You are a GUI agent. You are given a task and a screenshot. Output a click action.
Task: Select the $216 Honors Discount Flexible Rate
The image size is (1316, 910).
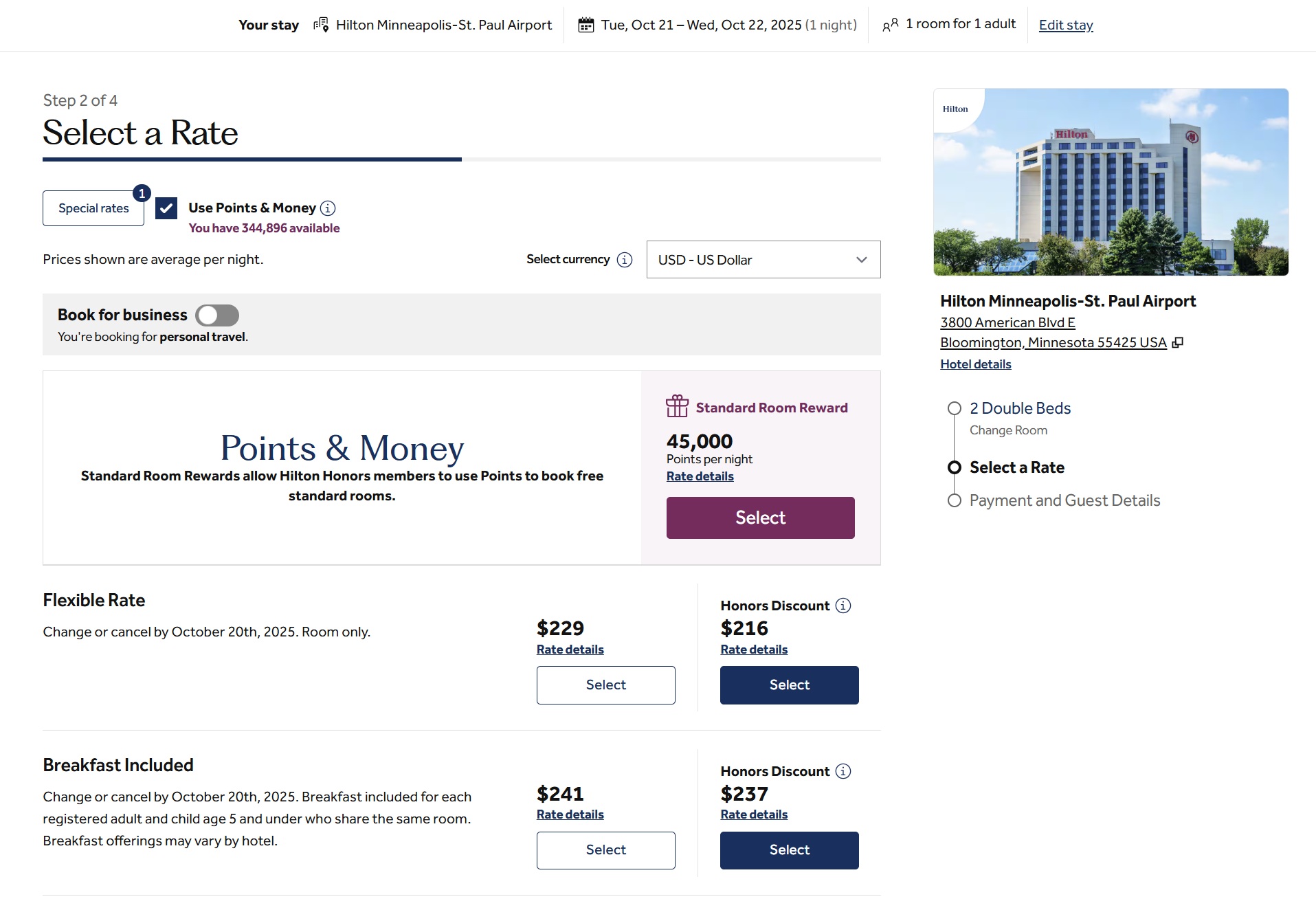pyautogui.click(x=789, y=685)
